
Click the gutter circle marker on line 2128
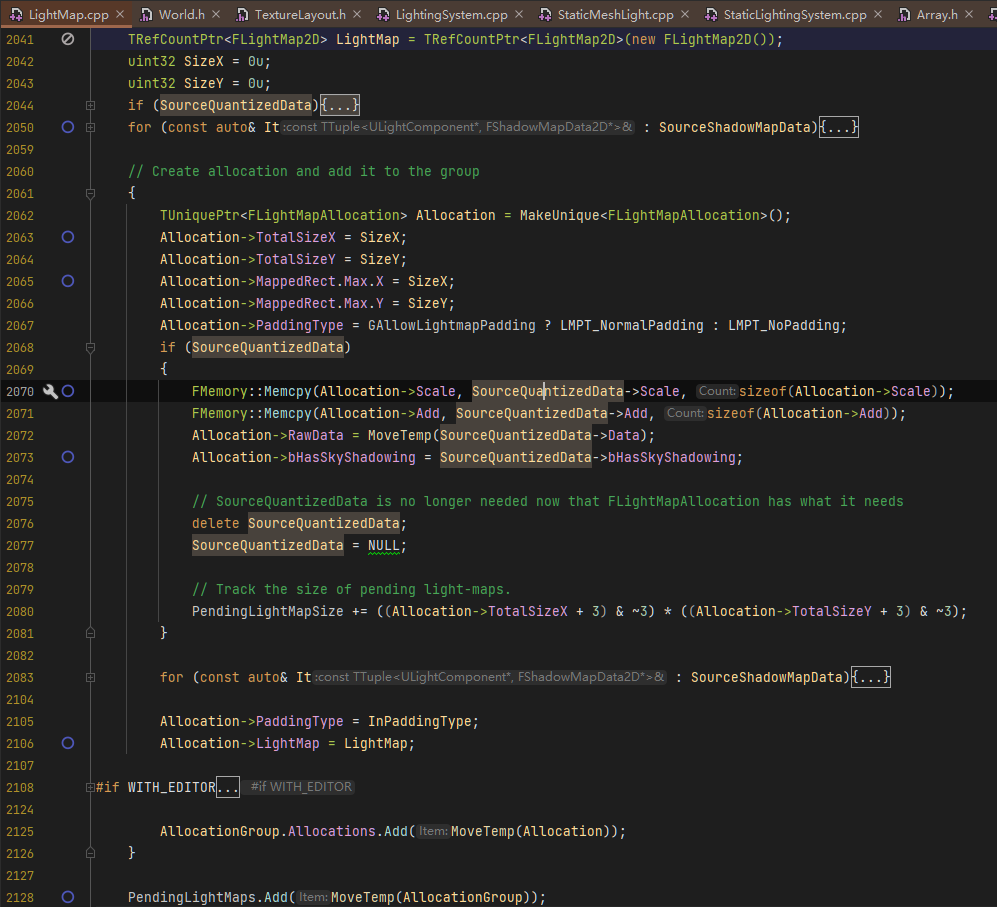tap(67, 897)
